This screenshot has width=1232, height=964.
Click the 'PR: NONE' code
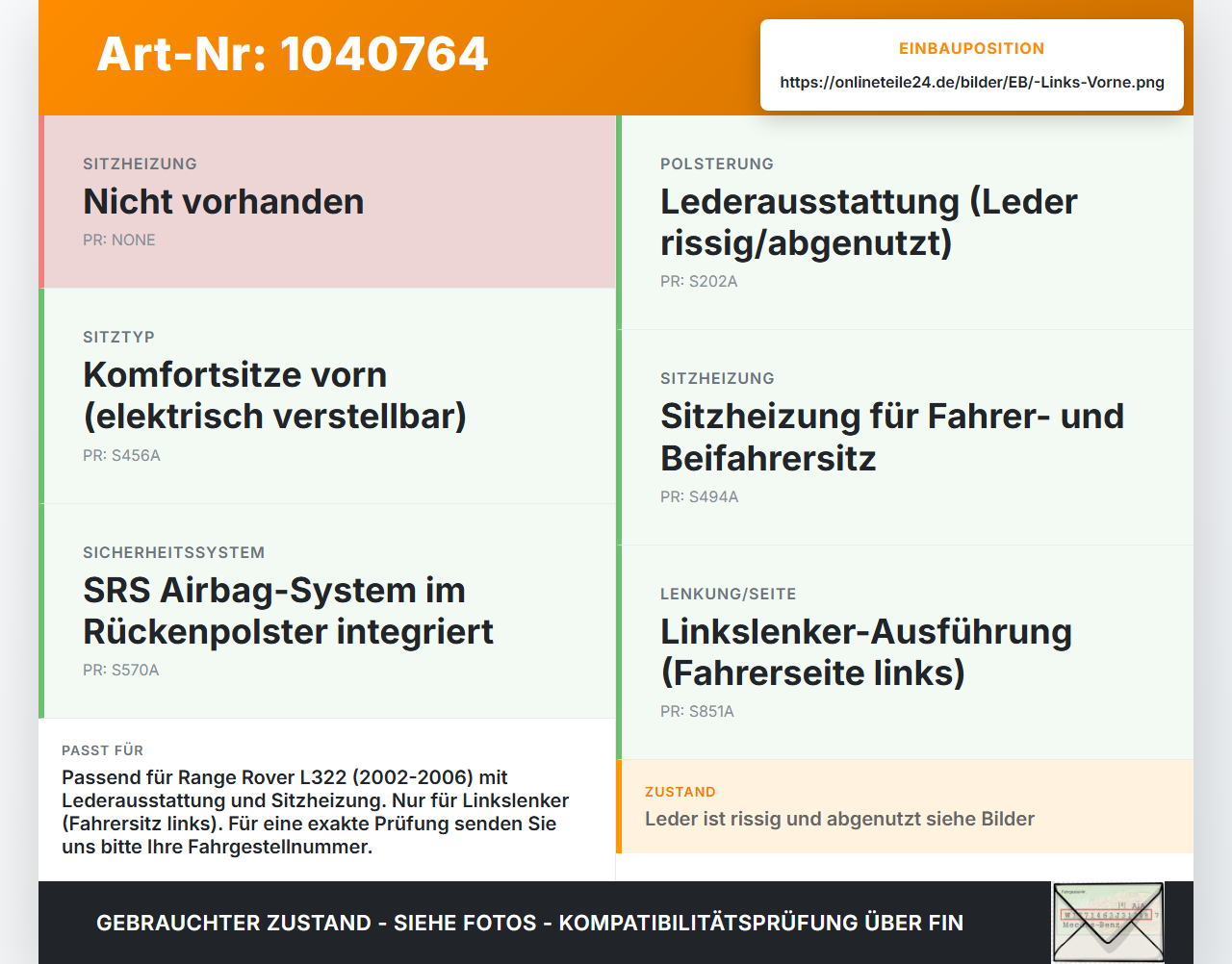pyautogui.click(x=119, y=240)
